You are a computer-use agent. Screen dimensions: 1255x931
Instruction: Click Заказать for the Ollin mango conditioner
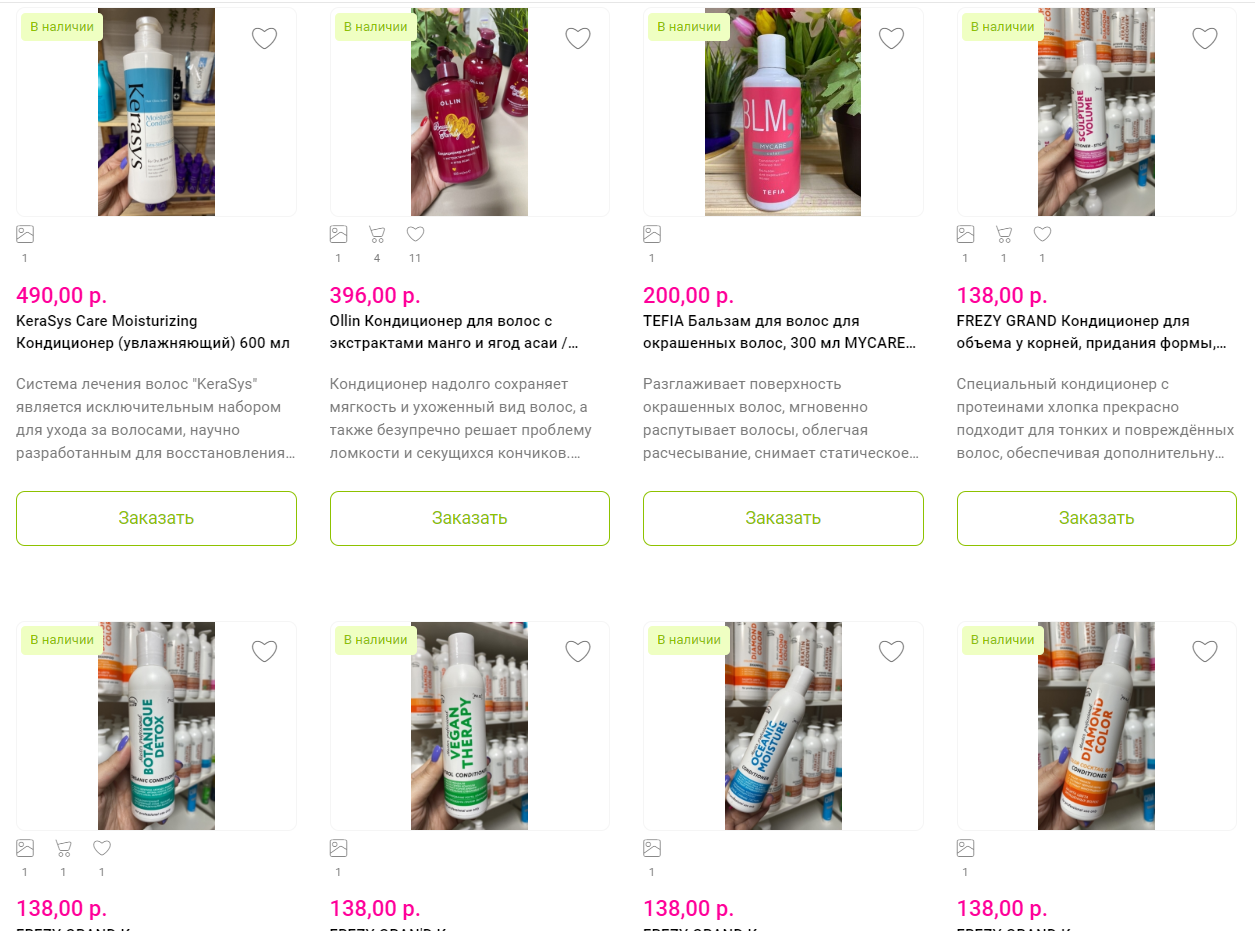pos(470,518)
